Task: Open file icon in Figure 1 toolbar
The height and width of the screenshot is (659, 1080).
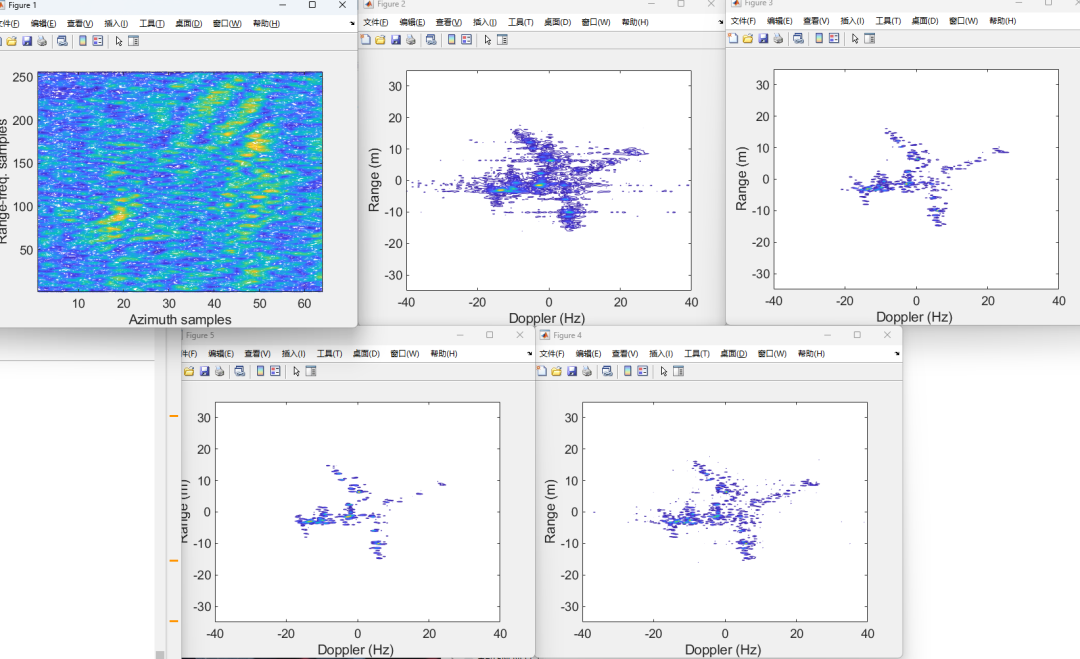Action: (12, 41)
